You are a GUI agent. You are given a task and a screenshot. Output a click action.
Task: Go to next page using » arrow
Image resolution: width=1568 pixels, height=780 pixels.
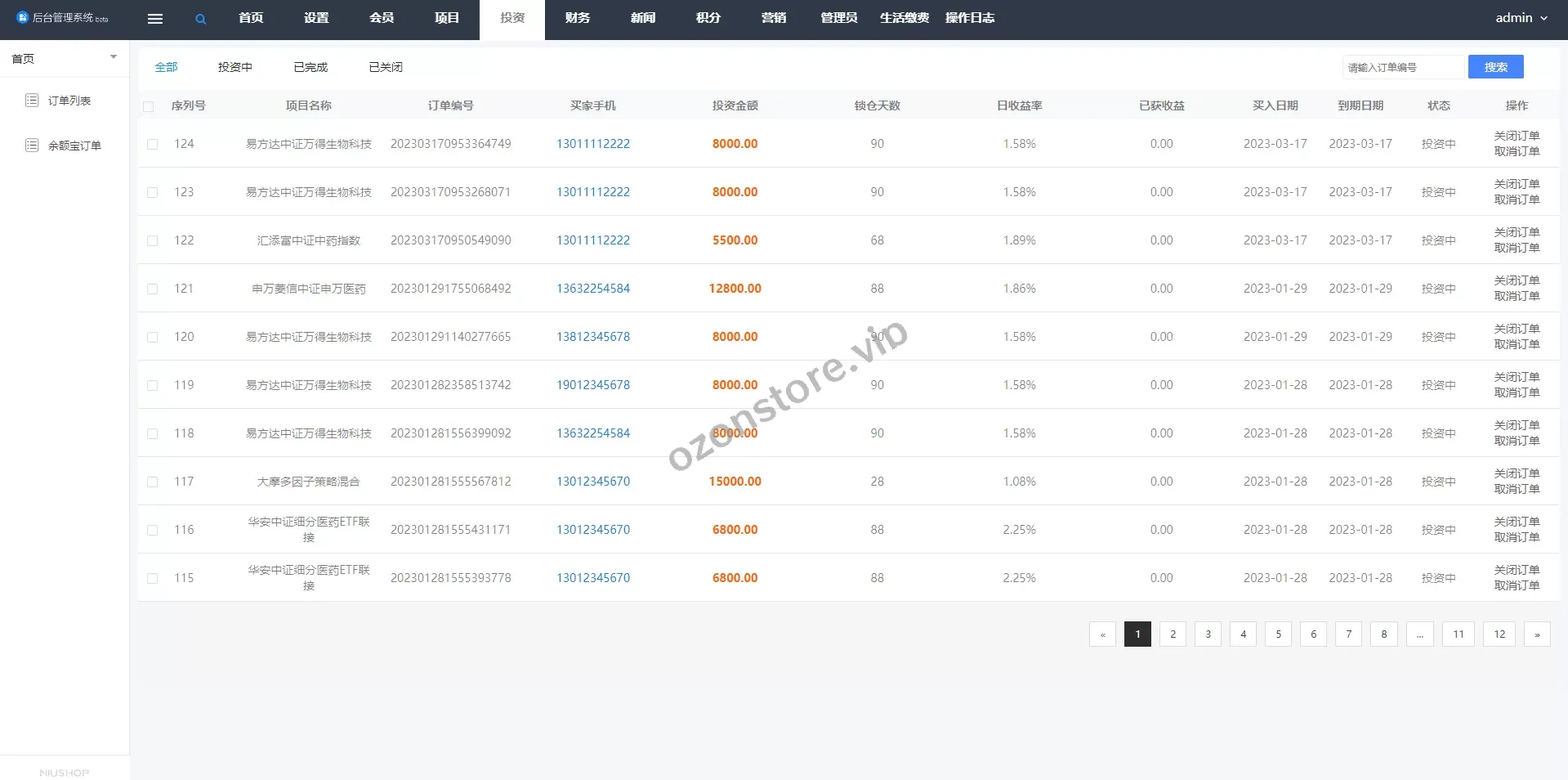(x=1536, y=634)
